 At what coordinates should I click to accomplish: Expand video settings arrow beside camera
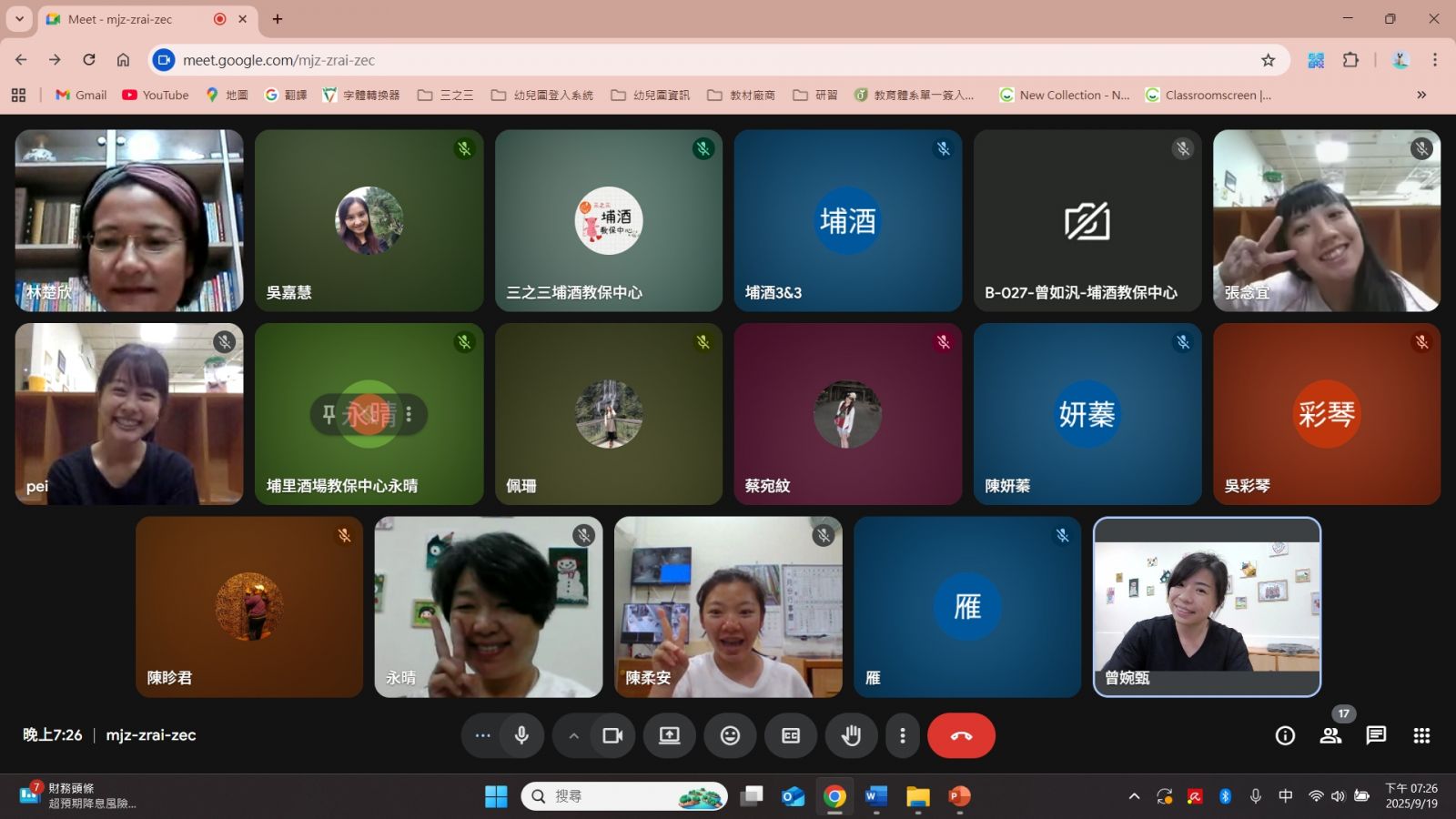click(x=573, y=735)
